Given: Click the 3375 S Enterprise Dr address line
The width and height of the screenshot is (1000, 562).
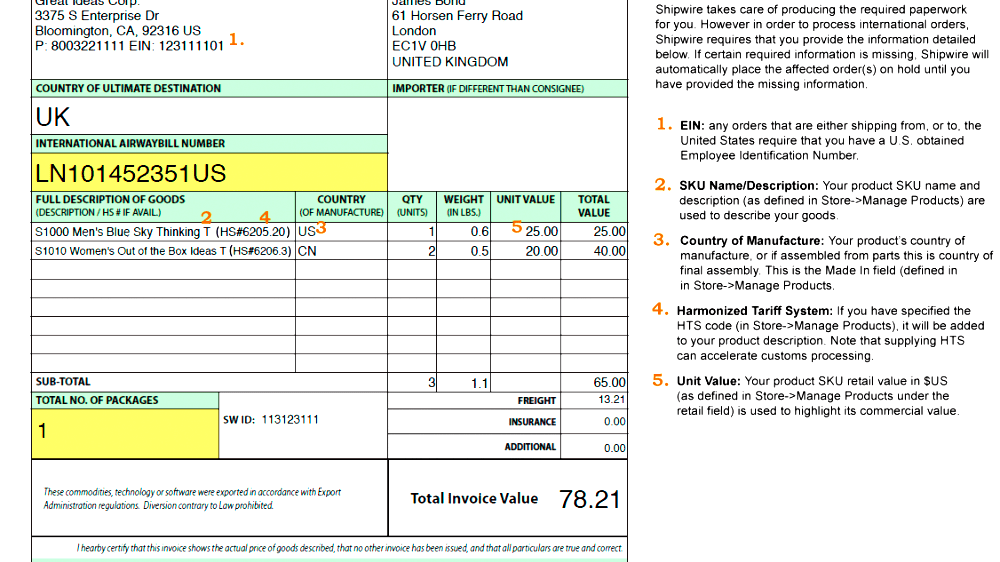Looking at the screenshot, I should pos(97,16).
